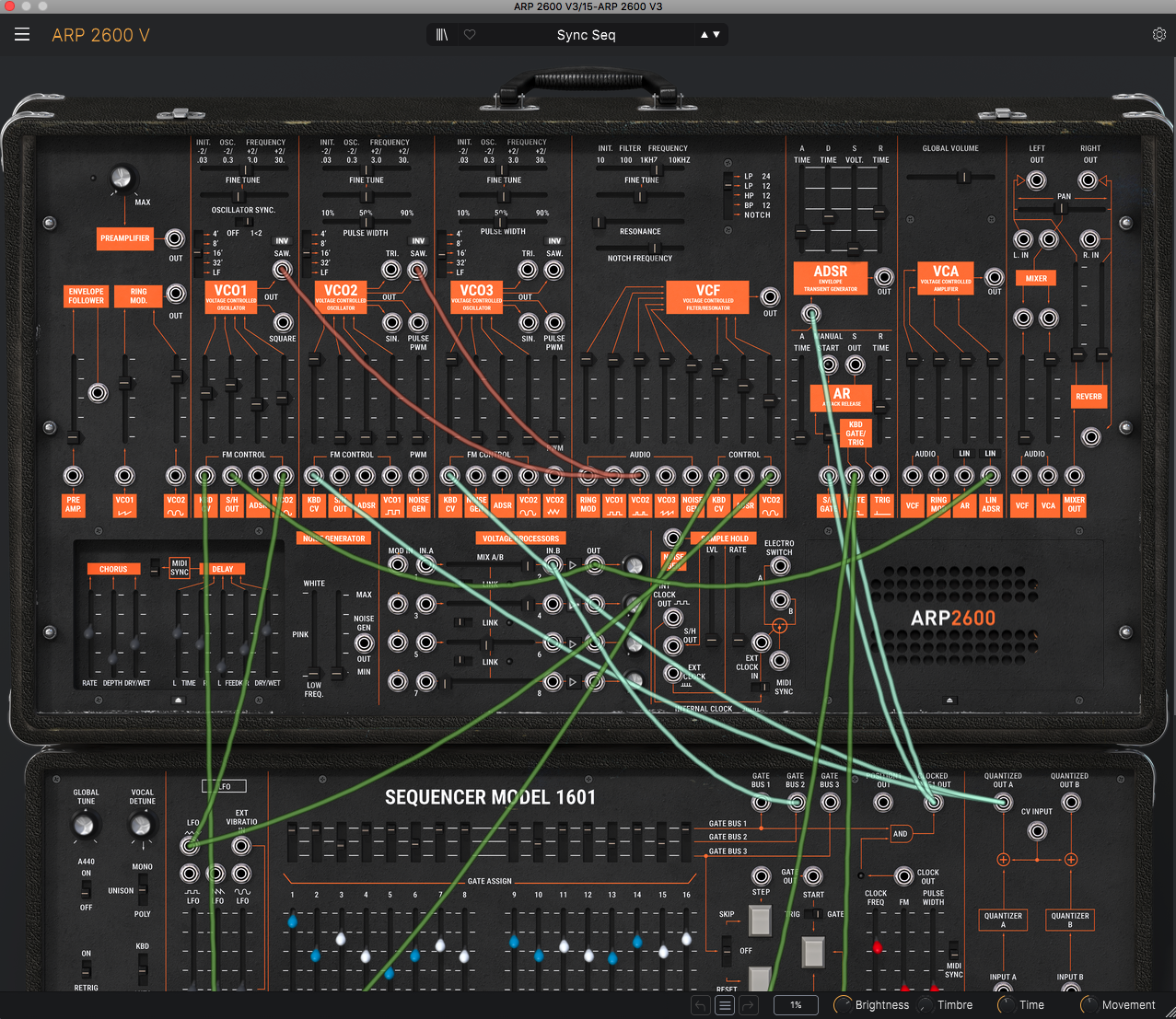The width and height of the screenshot is (1176, 1019).
Task: Click the VCA OUT jack
Action: point(995,277)
